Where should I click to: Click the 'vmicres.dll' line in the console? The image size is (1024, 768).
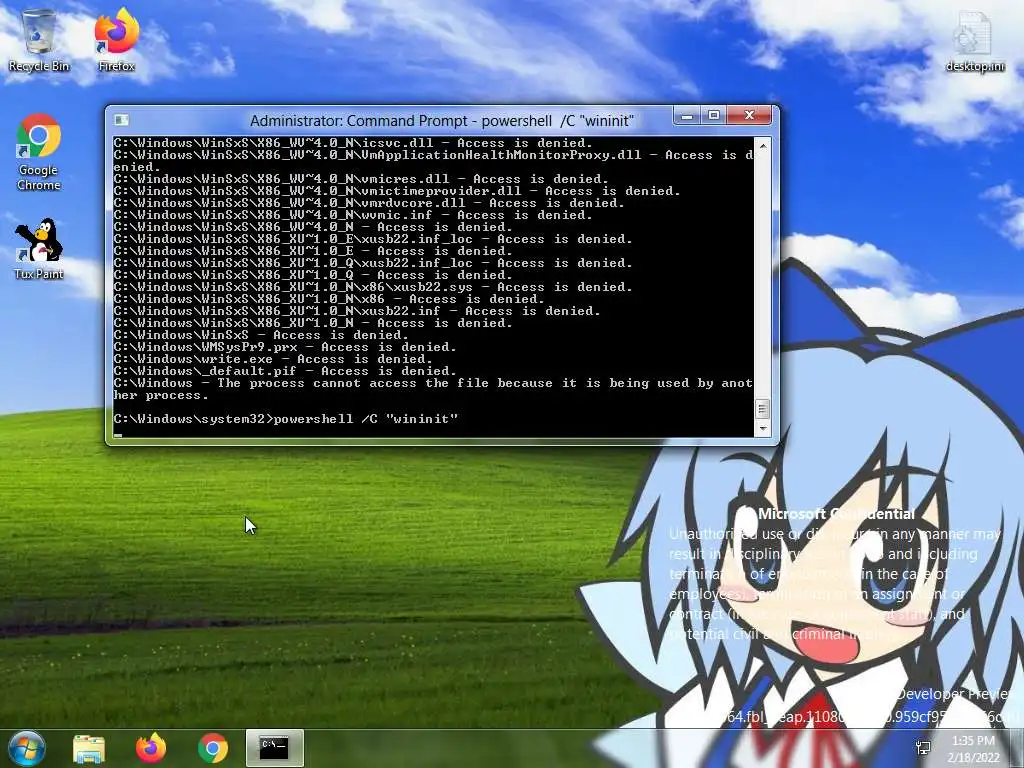(x=361, y=179)
